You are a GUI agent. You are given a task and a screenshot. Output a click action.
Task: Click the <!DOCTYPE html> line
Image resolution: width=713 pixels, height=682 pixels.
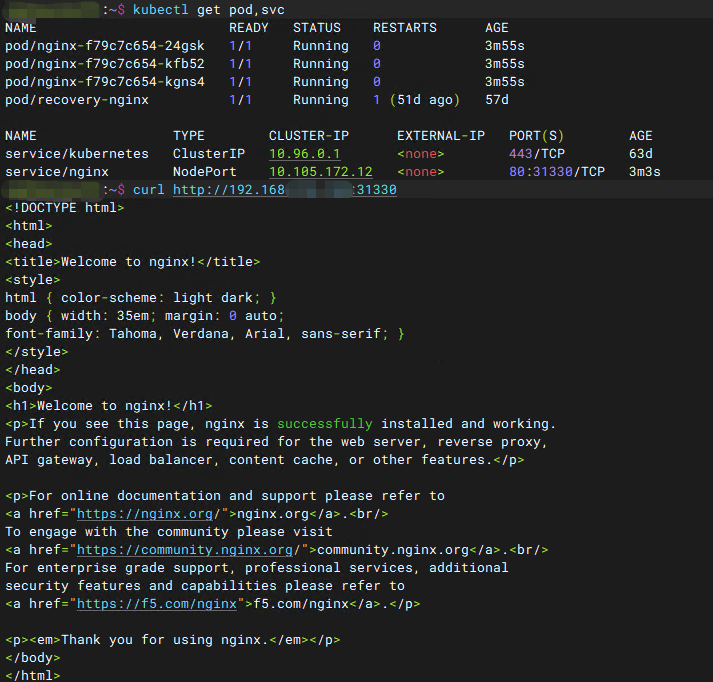[65, 208]
